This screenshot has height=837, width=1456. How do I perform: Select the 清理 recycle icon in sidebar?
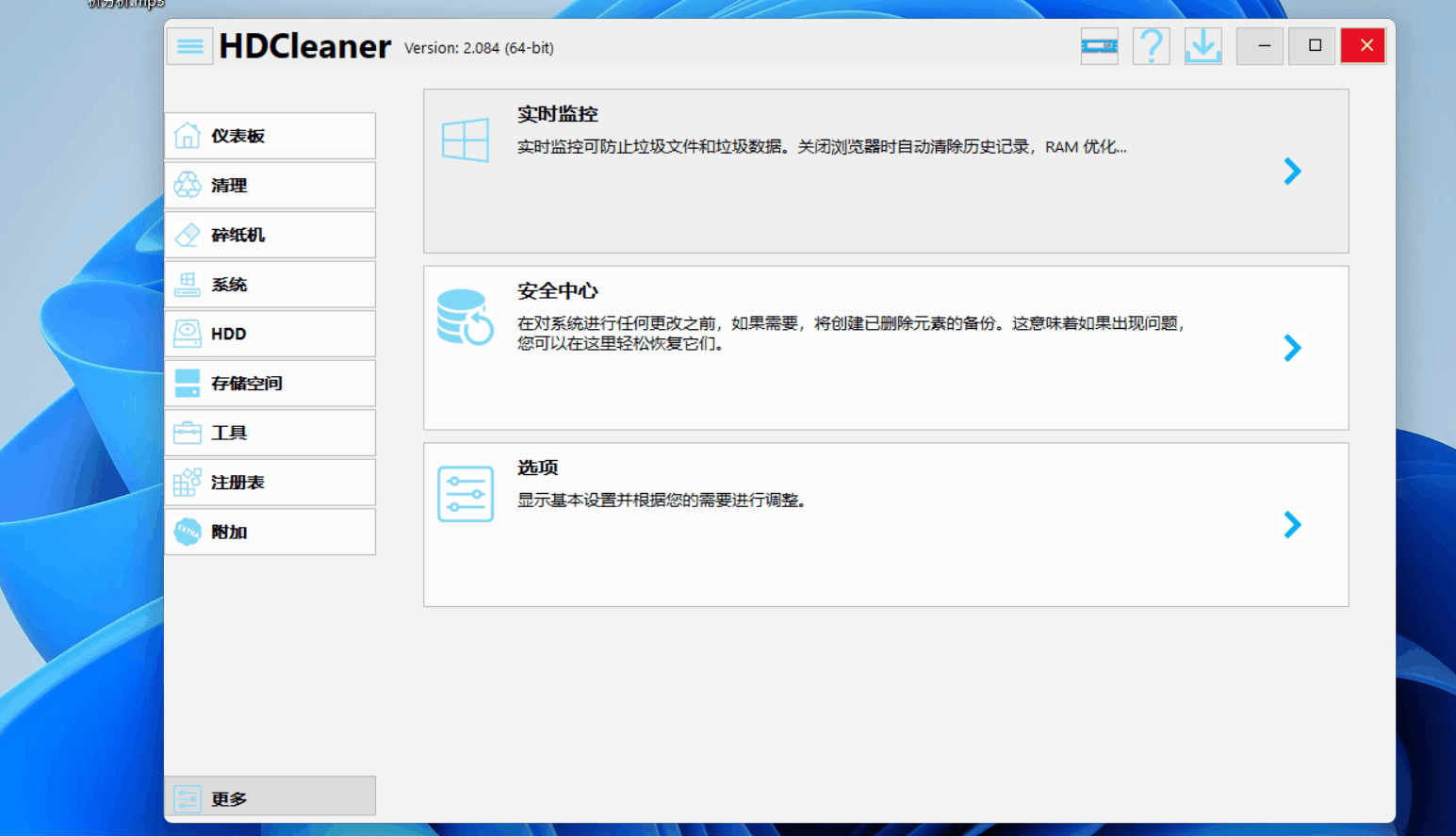(x=188, y=185)
